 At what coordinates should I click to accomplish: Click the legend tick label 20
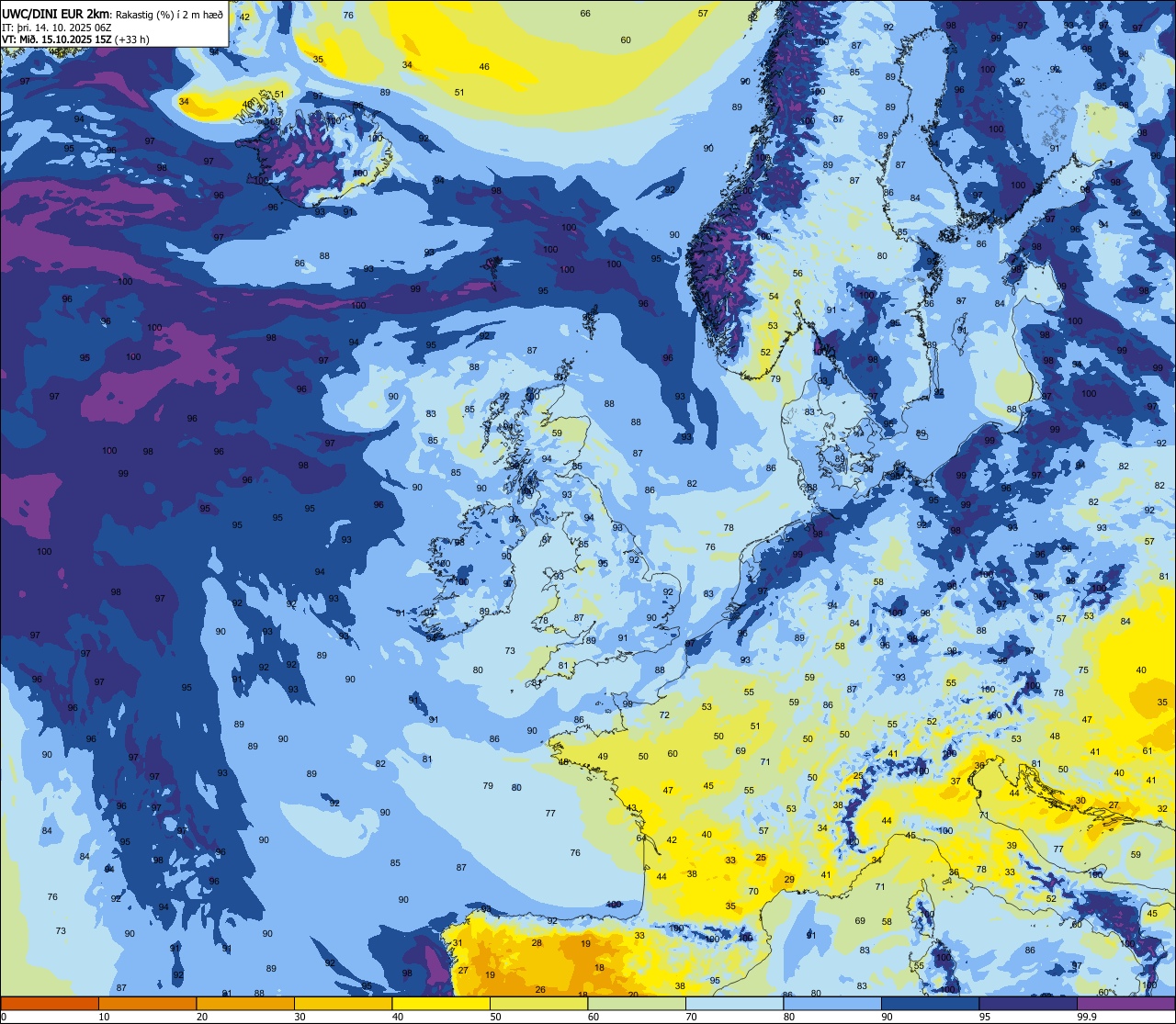point(202,1017)
